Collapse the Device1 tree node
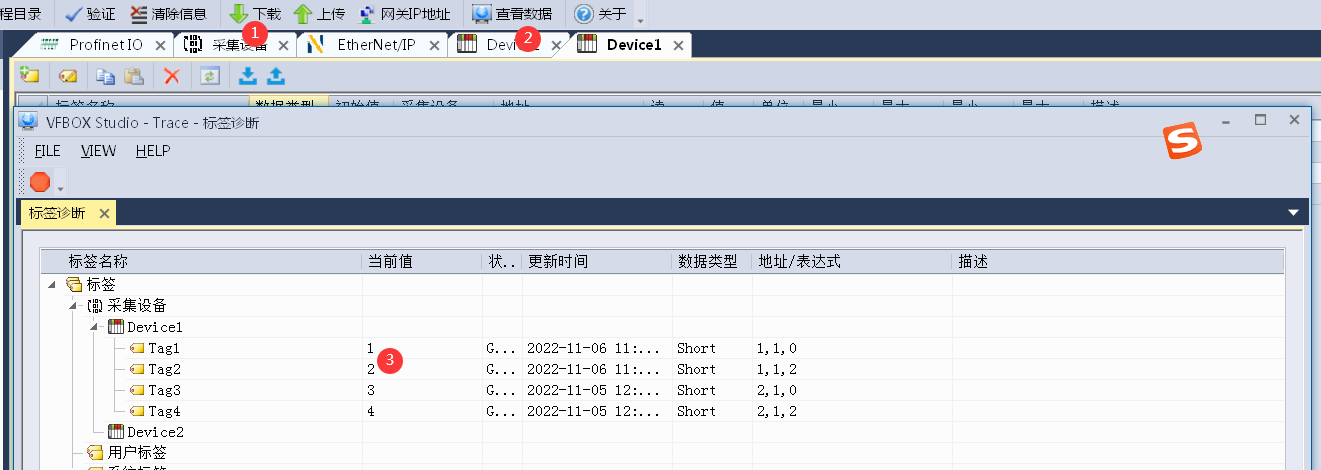 [x=94, y=327]
